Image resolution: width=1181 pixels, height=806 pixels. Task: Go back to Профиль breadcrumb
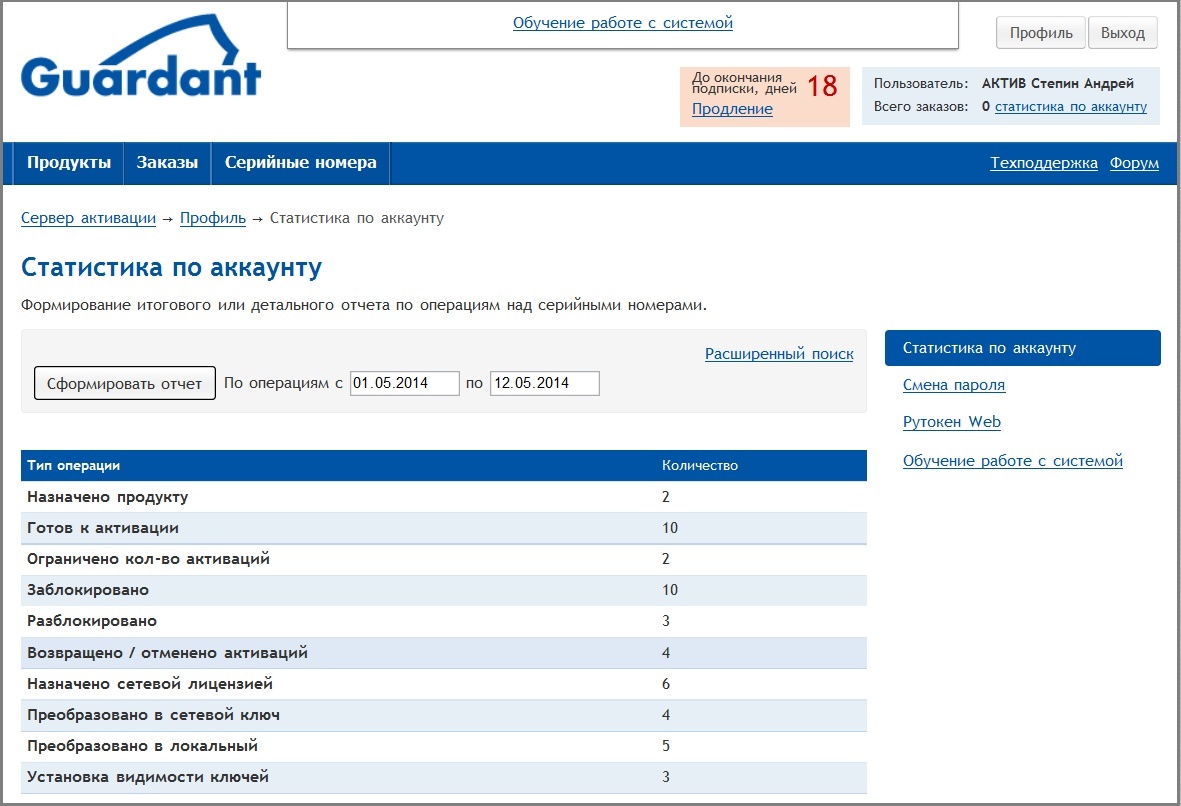tap(212, 218)
